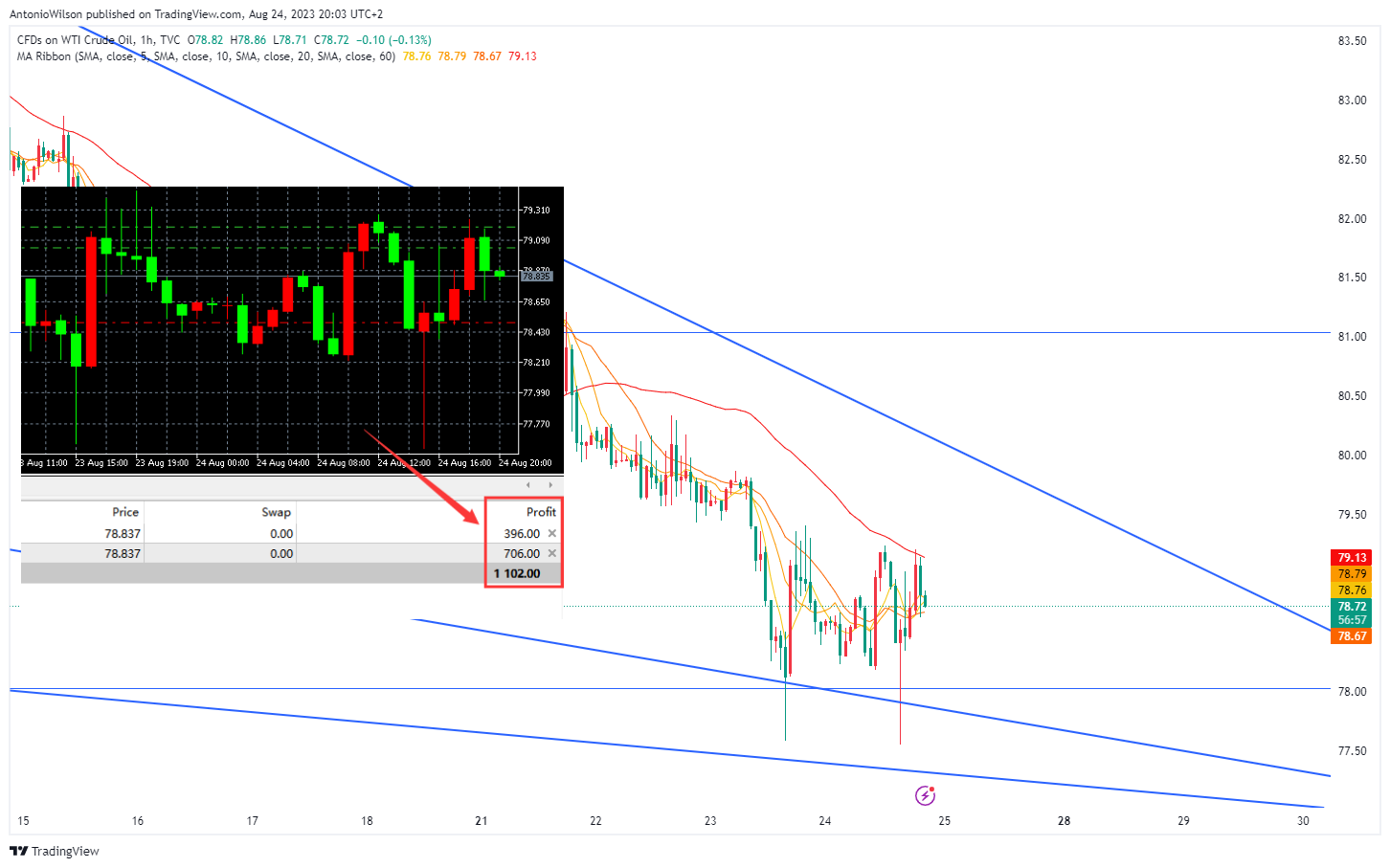Click the second row 78.837 price cell
Screen dimensions: 1390x868
(123, 553)
